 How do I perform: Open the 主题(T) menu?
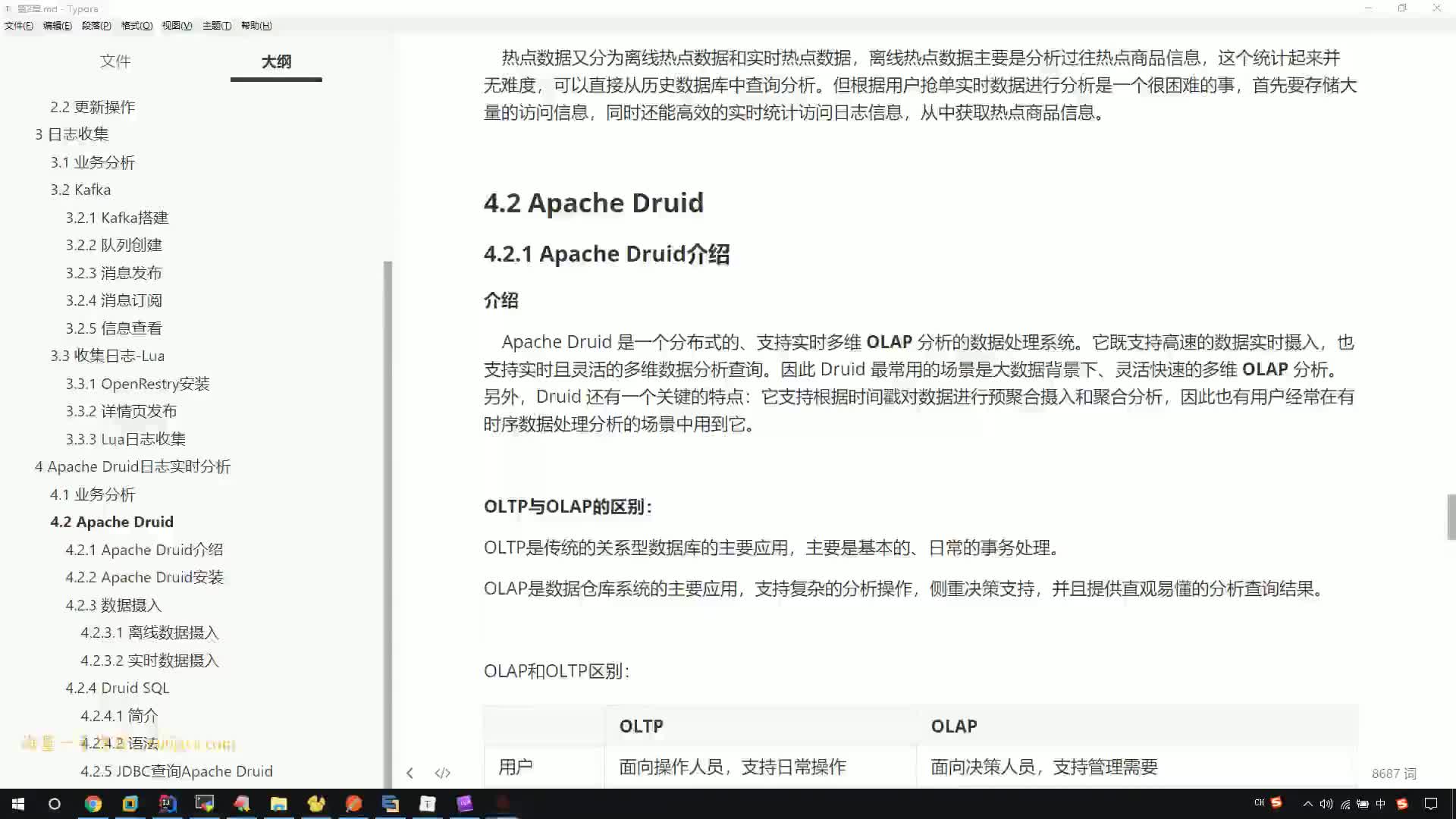217,25
